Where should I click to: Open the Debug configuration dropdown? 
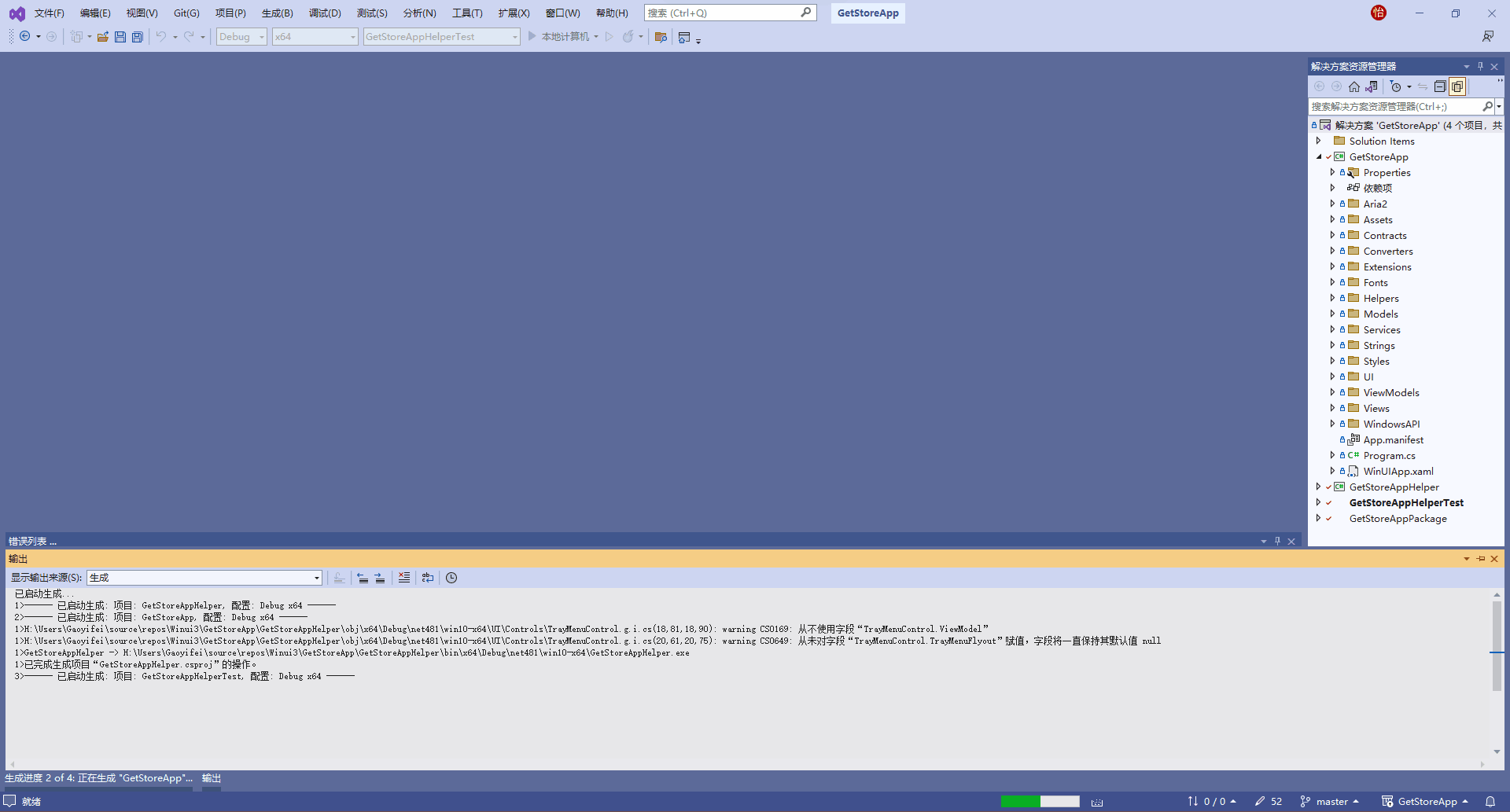[241, 37]
